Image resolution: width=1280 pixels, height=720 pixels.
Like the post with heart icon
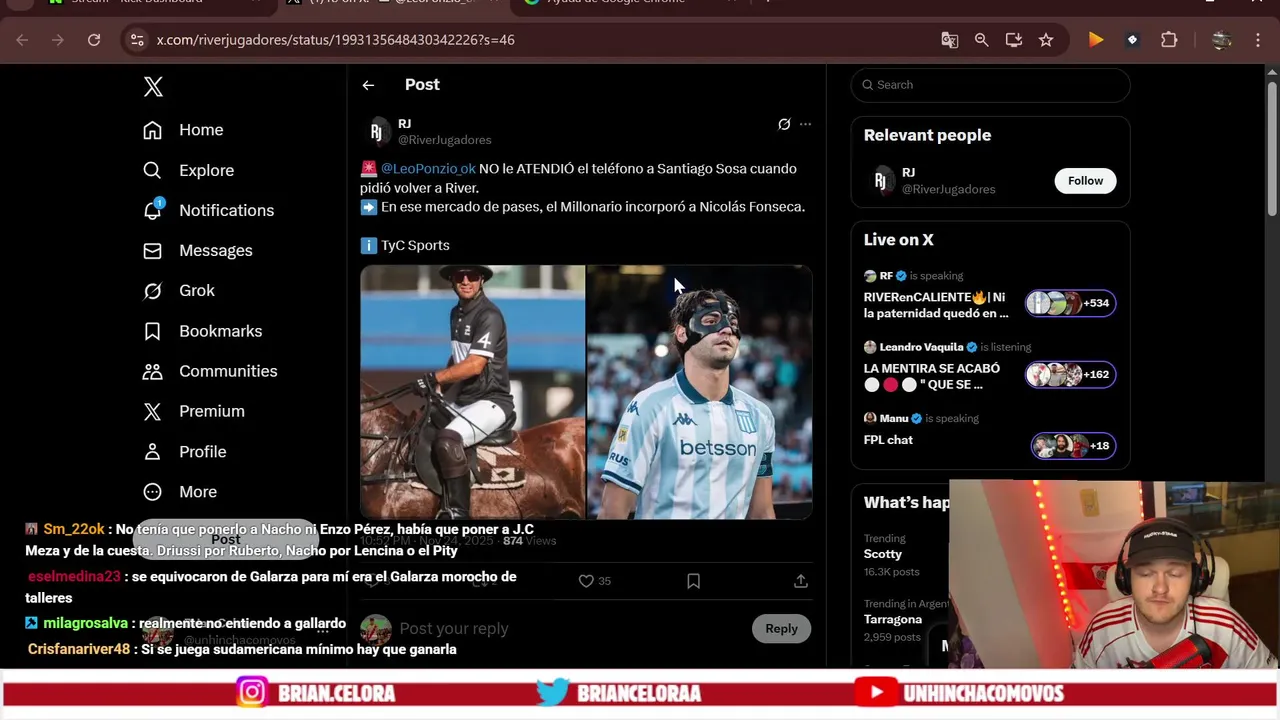586,581
